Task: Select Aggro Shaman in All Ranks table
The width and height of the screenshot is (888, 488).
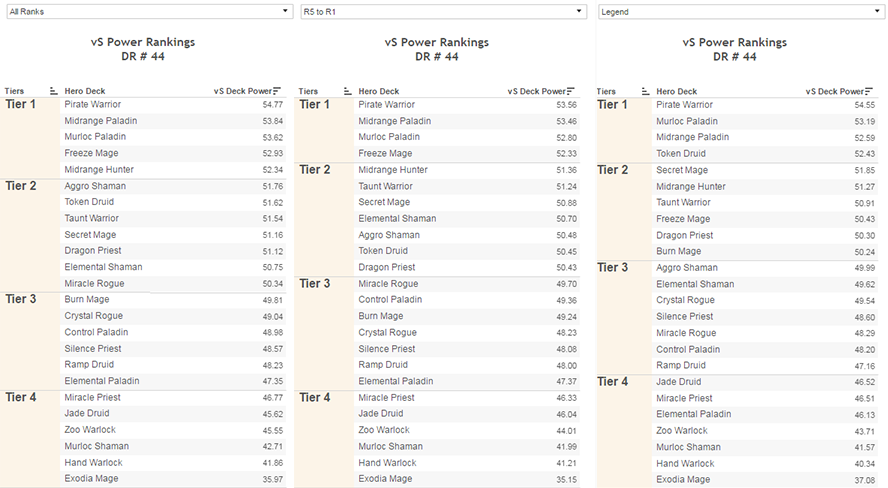Action: [x=95, y=186]
